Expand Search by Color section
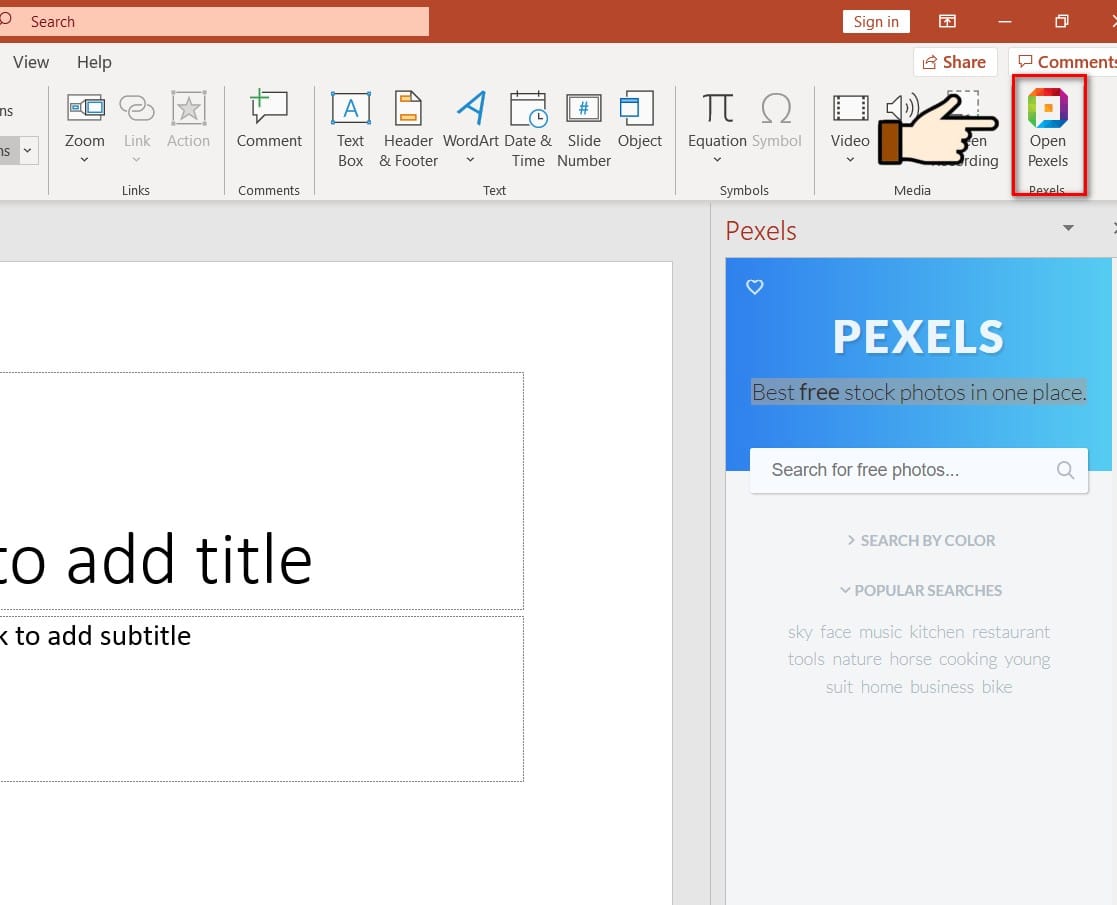Image resolution: width=1117 pixels, height=905 pixels. 920,540
